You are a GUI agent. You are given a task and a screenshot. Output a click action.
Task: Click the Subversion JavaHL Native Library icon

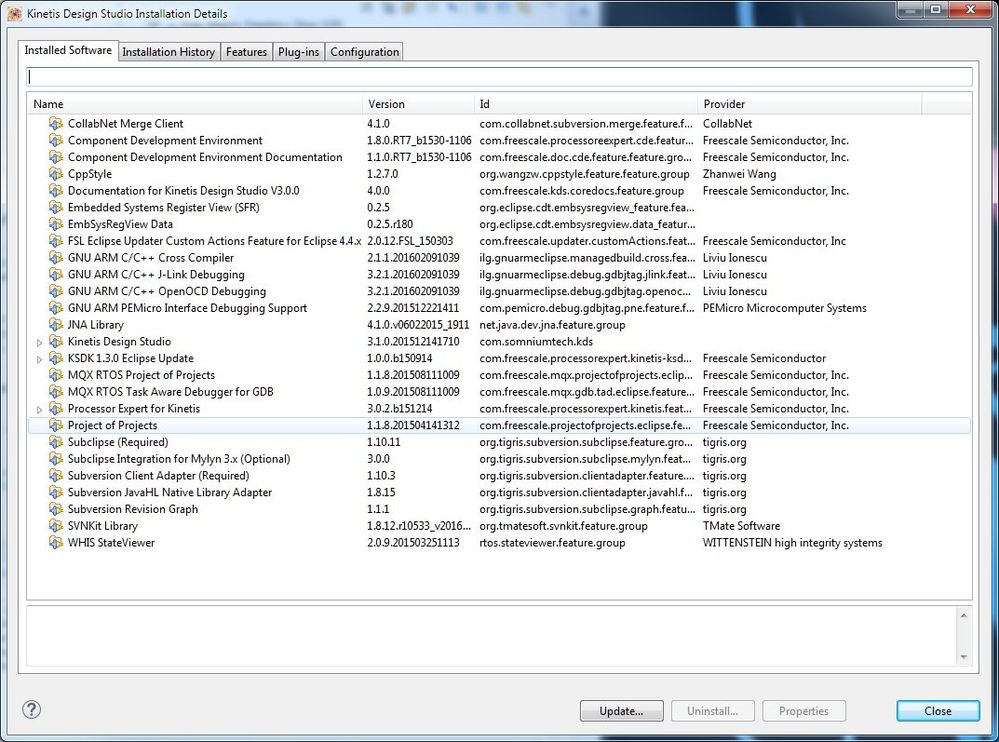[56, 492]
